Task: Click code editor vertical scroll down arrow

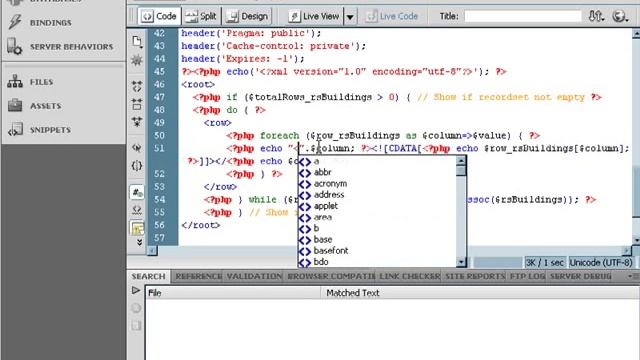Action: [x=636, y=240]
